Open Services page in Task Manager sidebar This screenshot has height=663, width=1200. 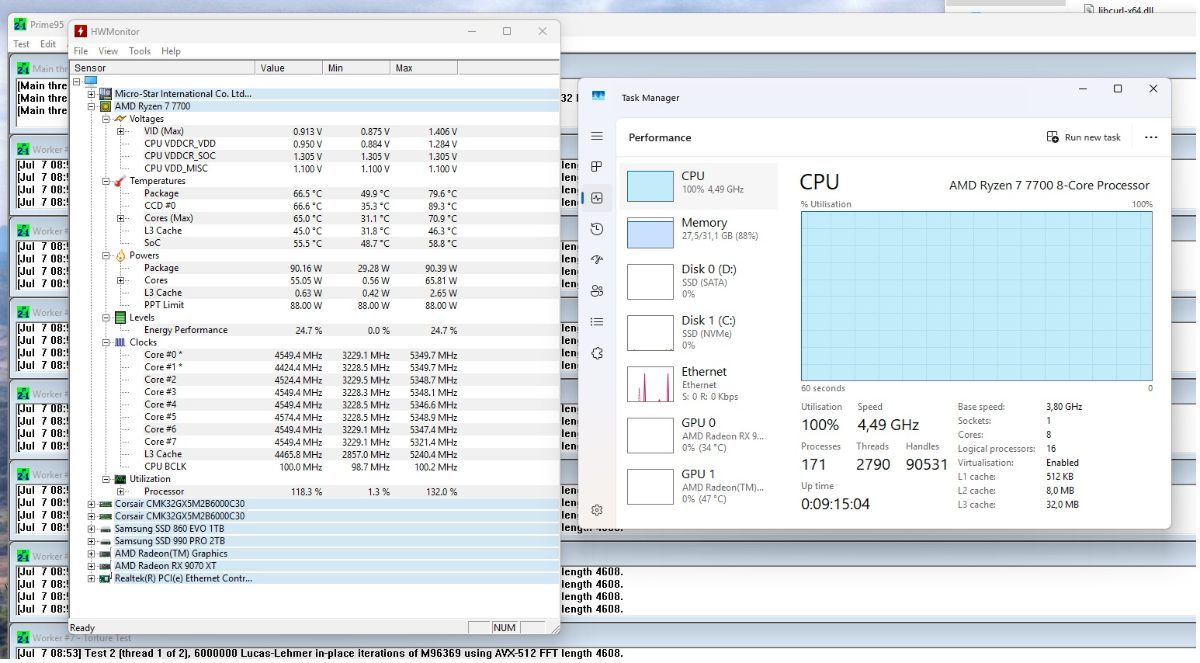pos(597,353)
